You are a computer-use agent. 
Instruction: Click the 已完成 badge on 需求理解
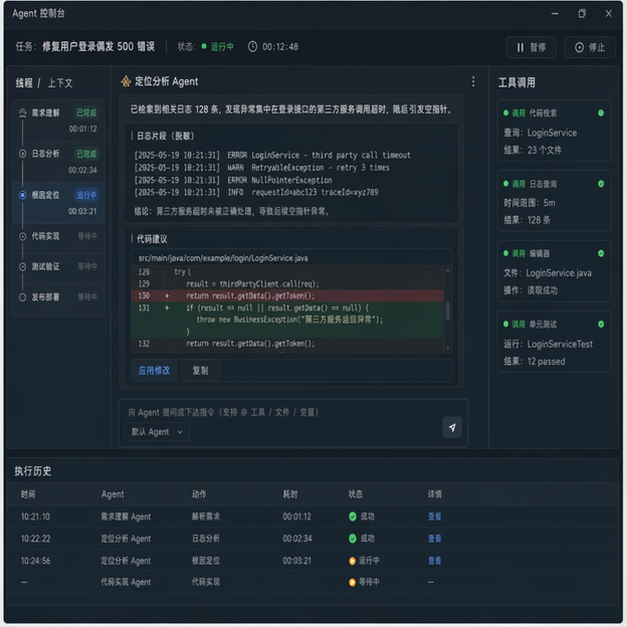pyautogui.click(x=86, y=113)
